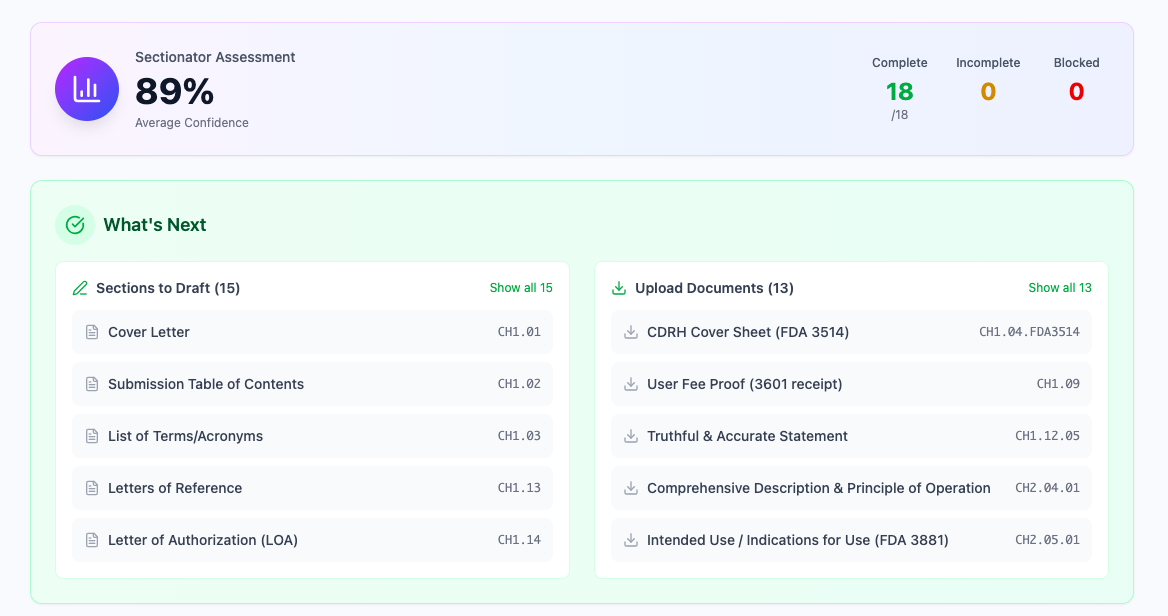Click the bar chart icon on Sectionator Assessment
This screenshot has height=616, width=1168.
[x=86, y=88]
